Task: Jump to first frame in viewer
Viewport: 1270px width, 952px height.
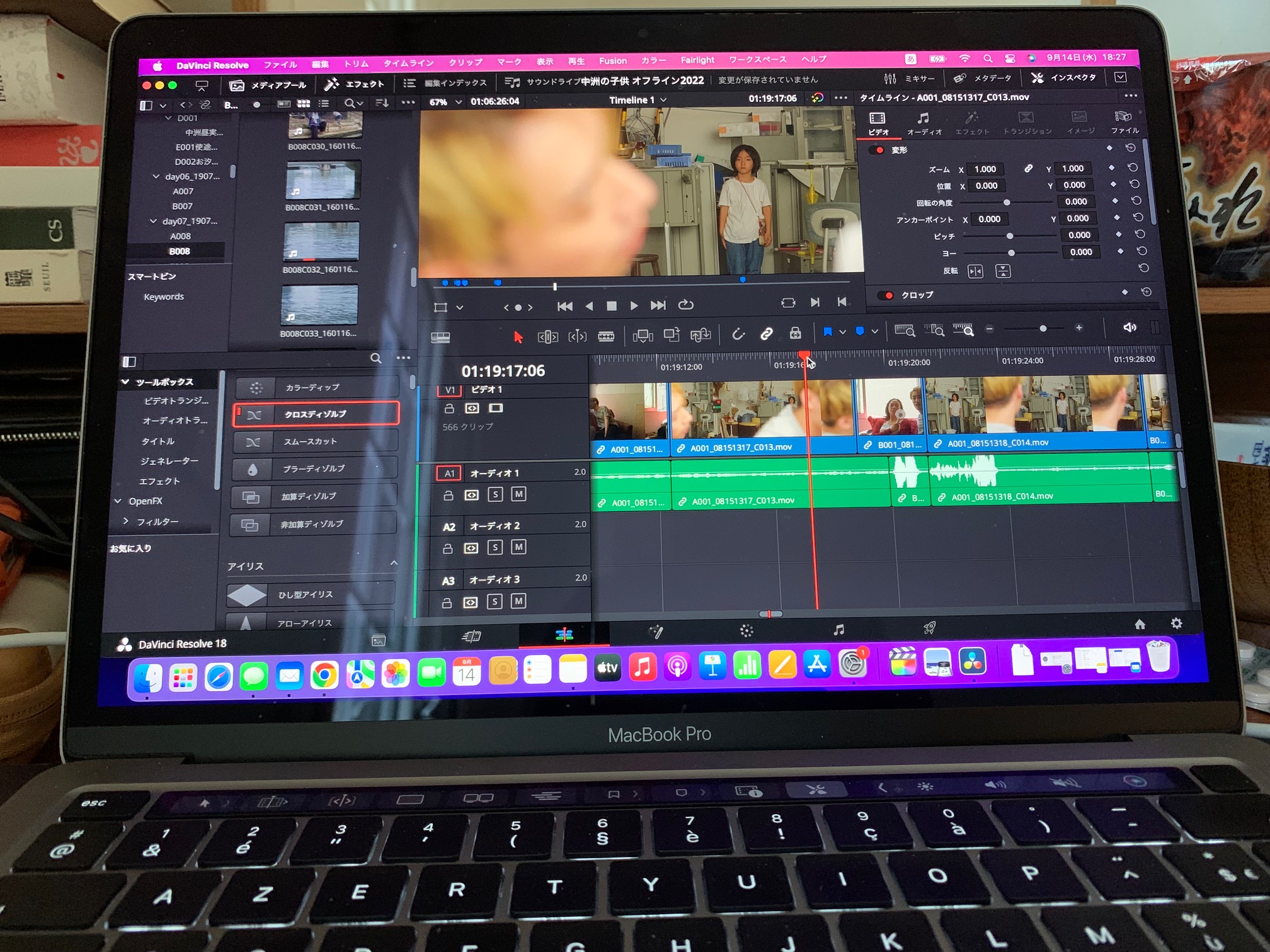Action: pos(564,307)
